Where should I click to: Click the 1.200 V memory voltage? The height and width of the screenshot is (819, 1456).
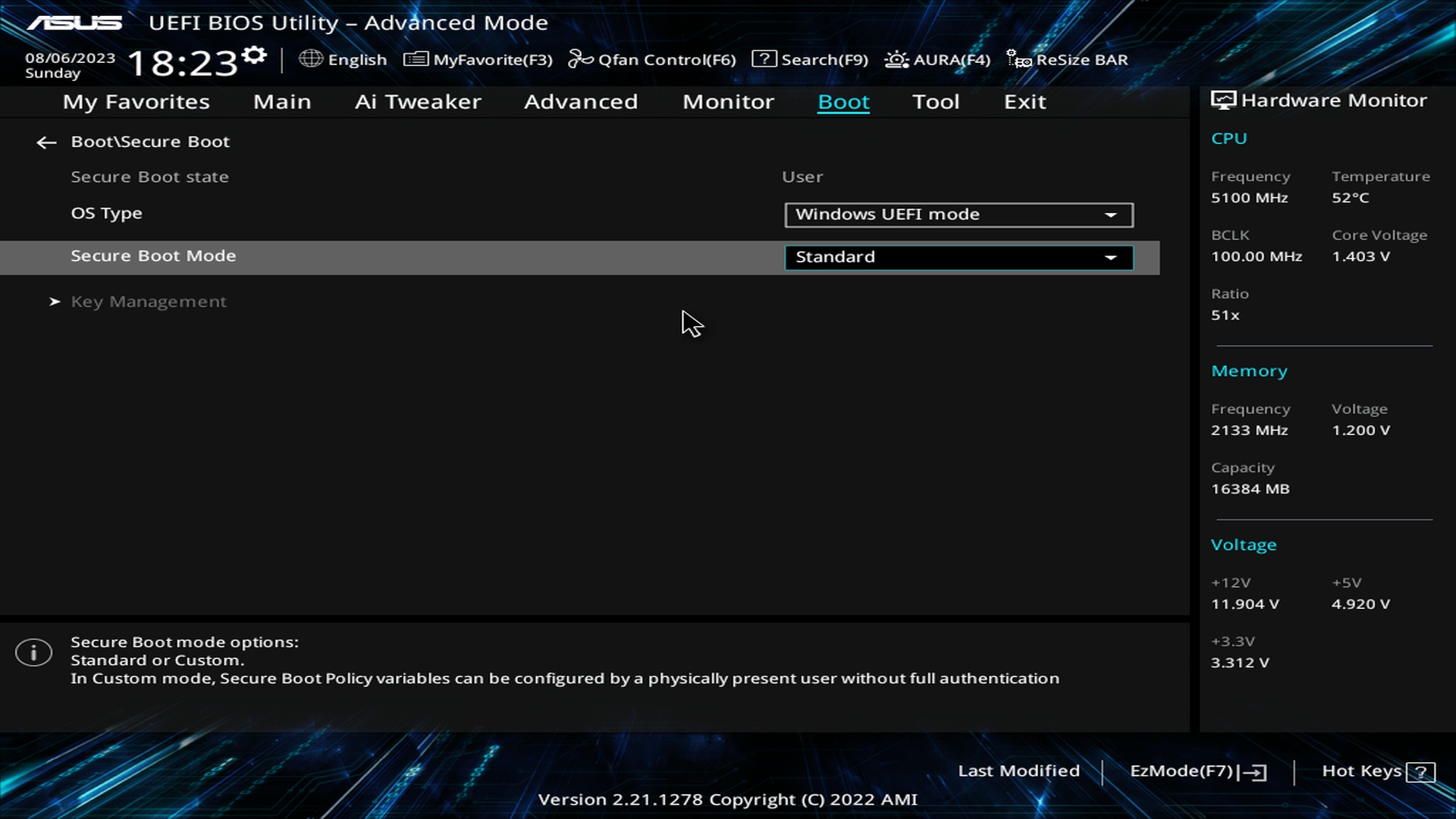click(x=1361, y=430)
